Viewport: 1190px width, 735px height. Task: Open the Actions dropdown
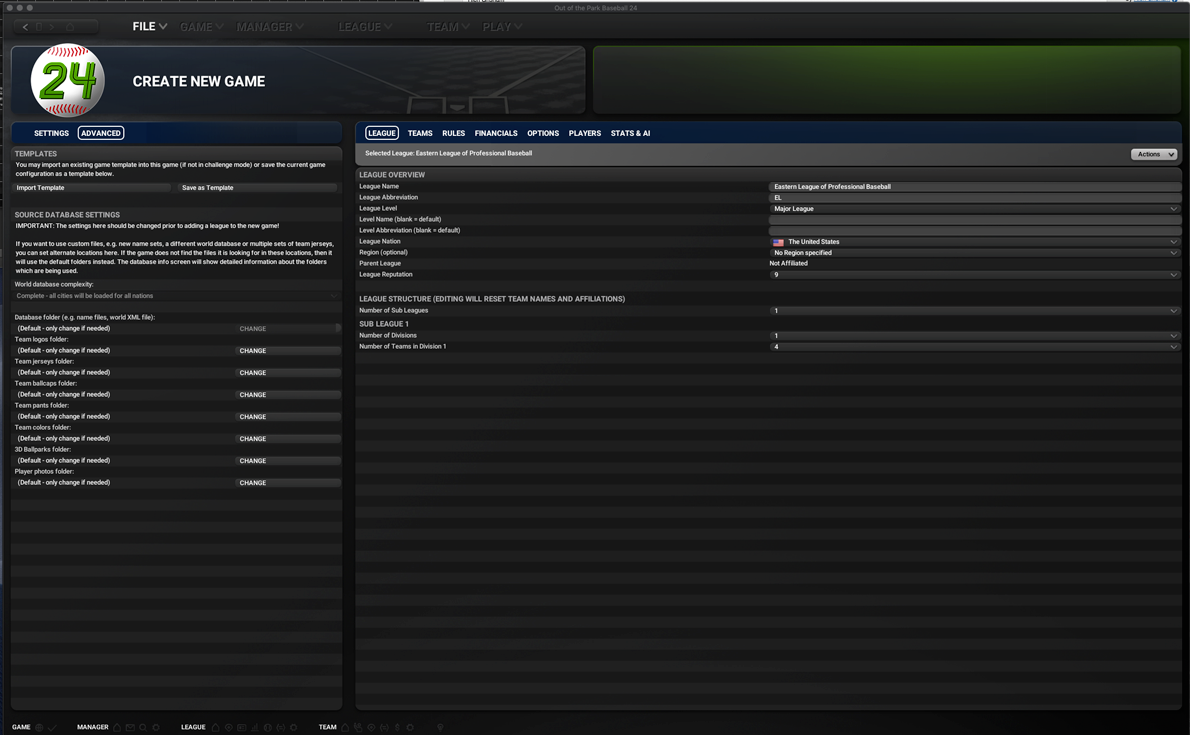click(x=1154, y=154)
